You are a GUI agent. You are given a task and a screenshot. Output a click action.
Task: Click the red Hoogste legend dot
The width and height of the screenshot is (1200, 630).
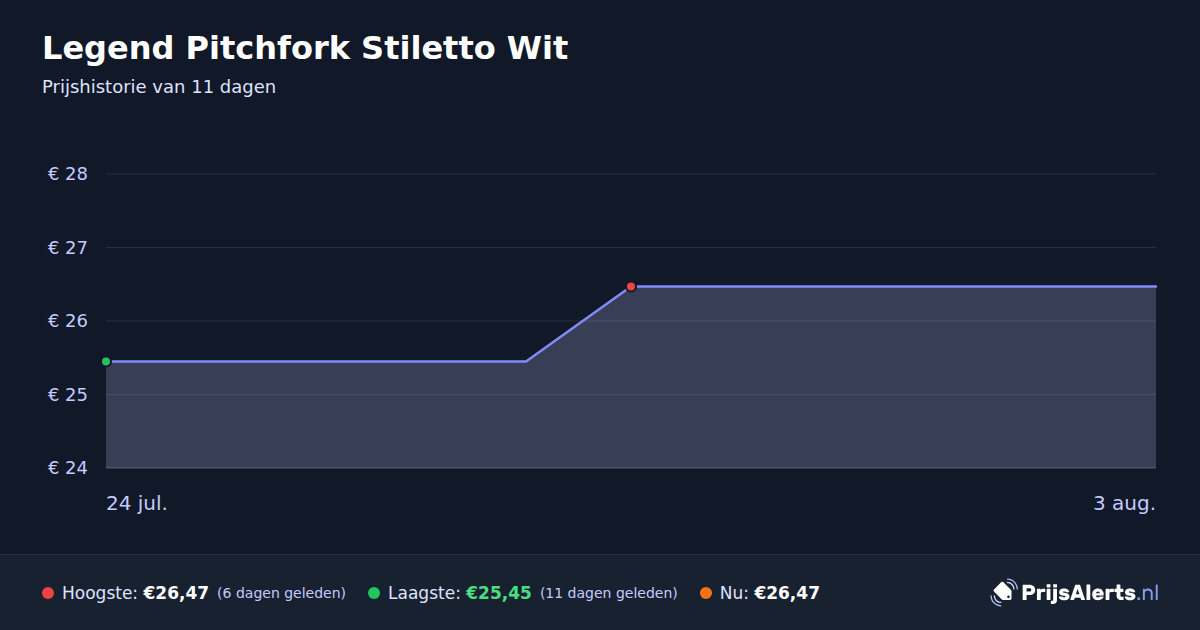(48, 593)
